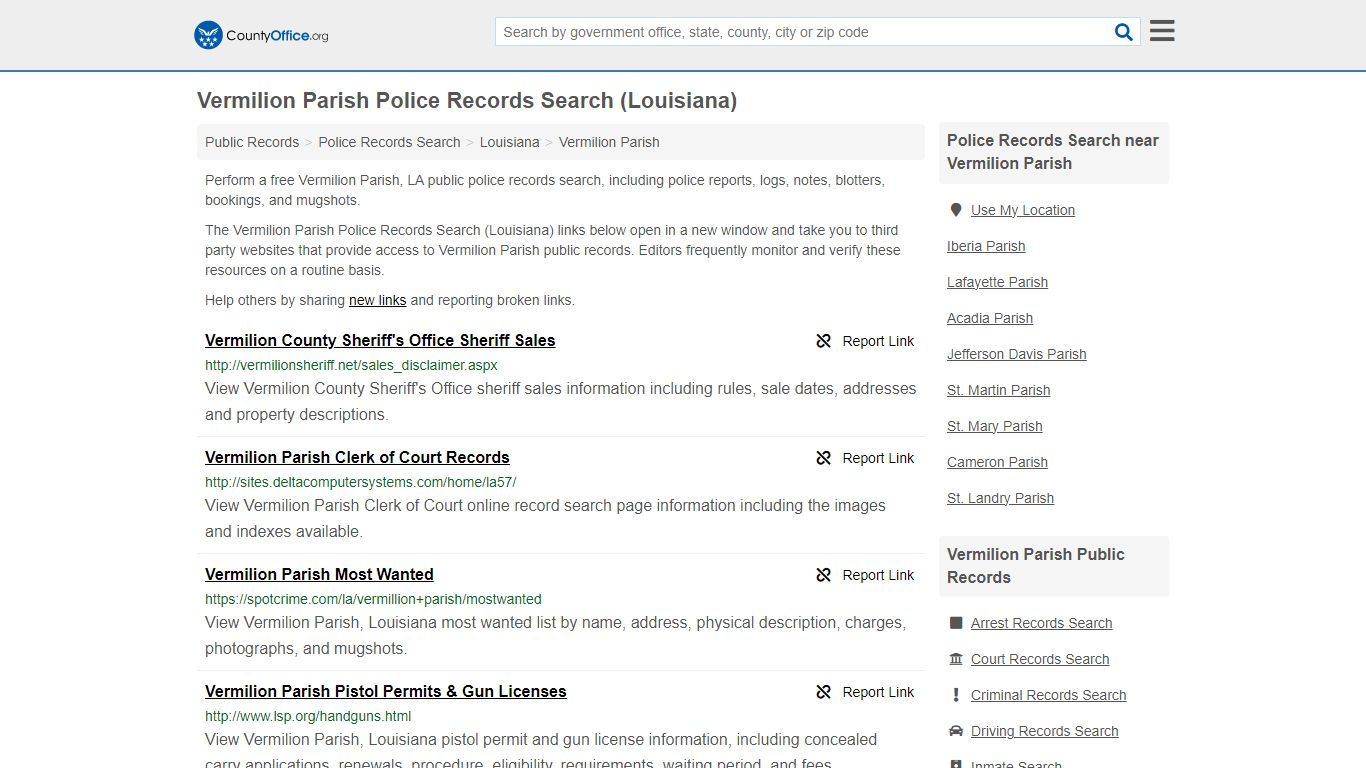Click the Use My Location pin icon

[956, 210]
